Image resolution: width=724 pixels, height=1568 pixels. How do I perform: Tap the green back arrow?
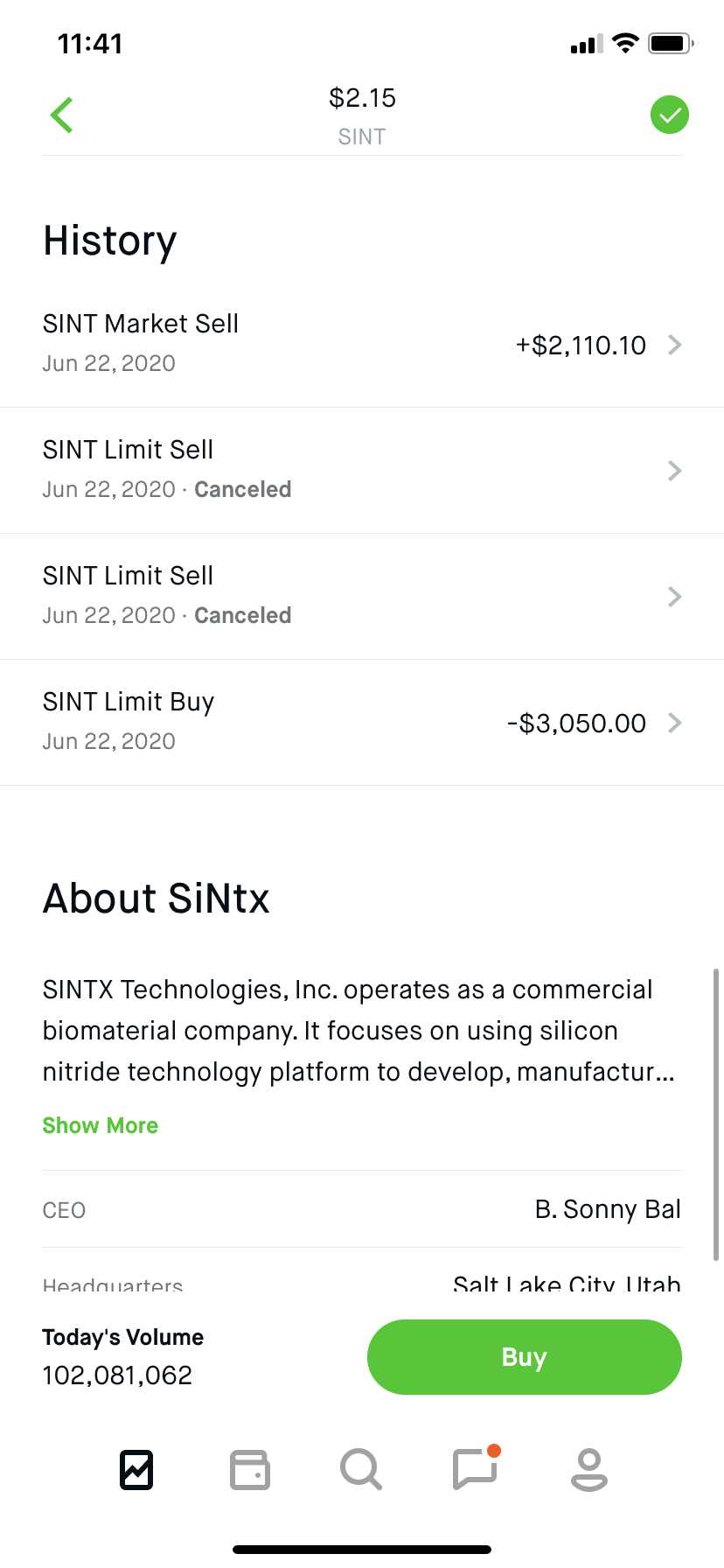[62, 115]
